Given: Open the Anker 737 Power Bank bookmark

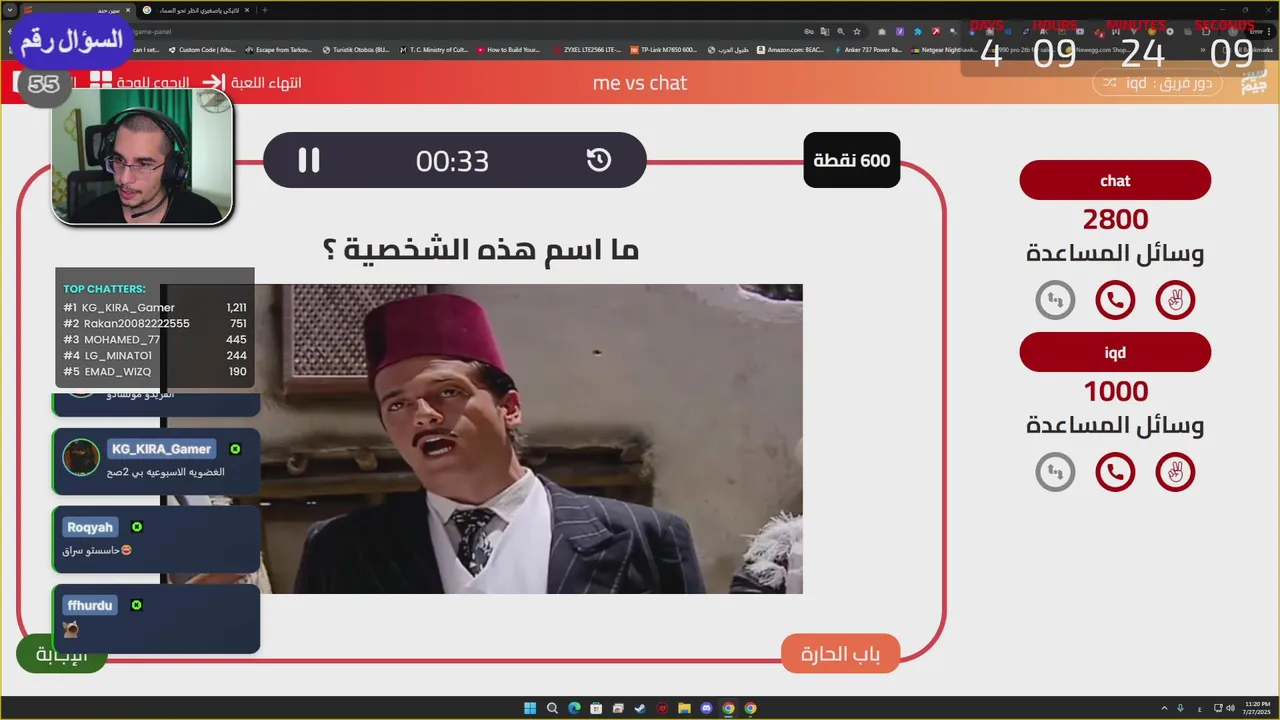Looking at the screenshot, I should 867,49.
